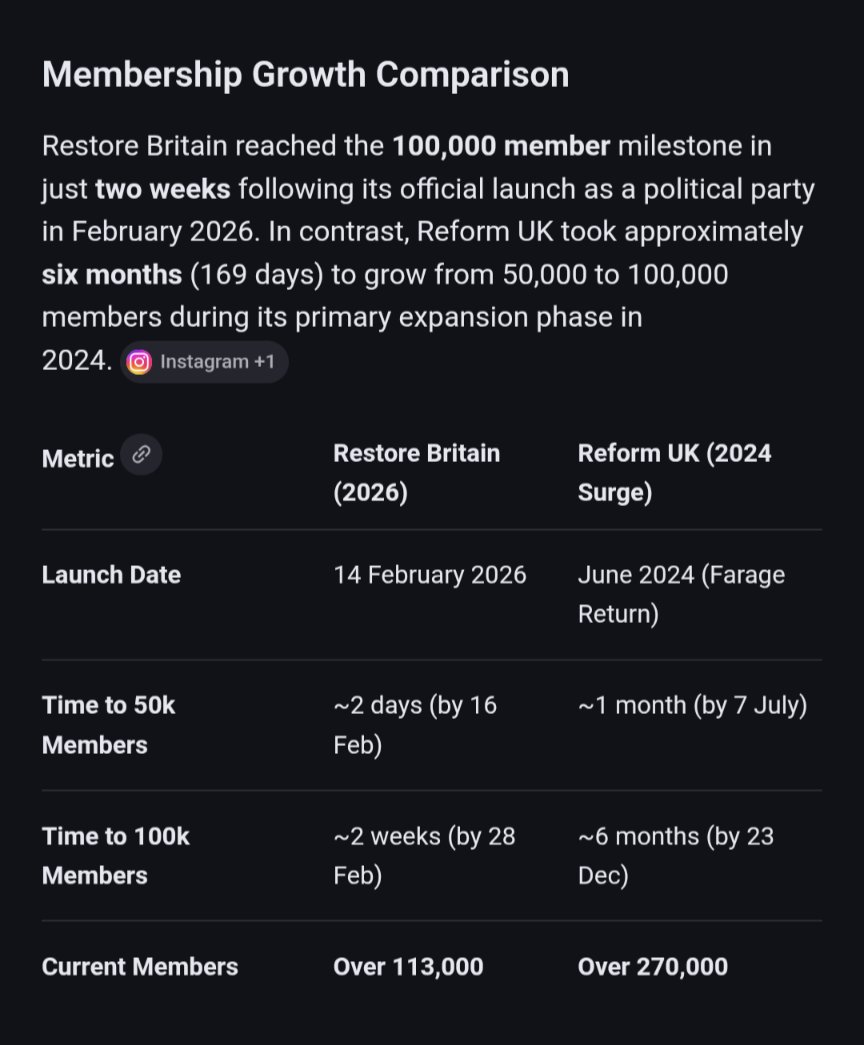Screen dimensions: 864x1045
Task: Click the 'June 2024 (Farage Return)' cell
Action: 680,594
